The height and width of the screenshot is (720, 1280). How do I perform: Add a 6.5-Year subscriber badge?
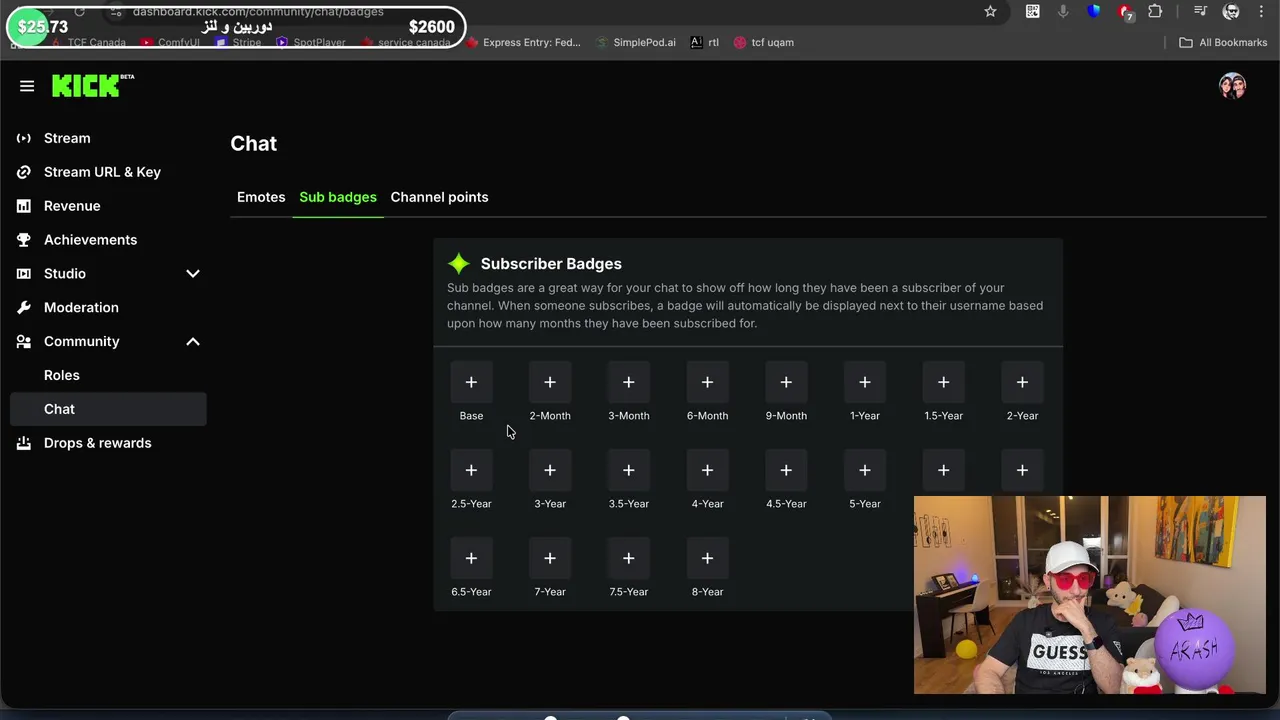click(x=471, y=558)
